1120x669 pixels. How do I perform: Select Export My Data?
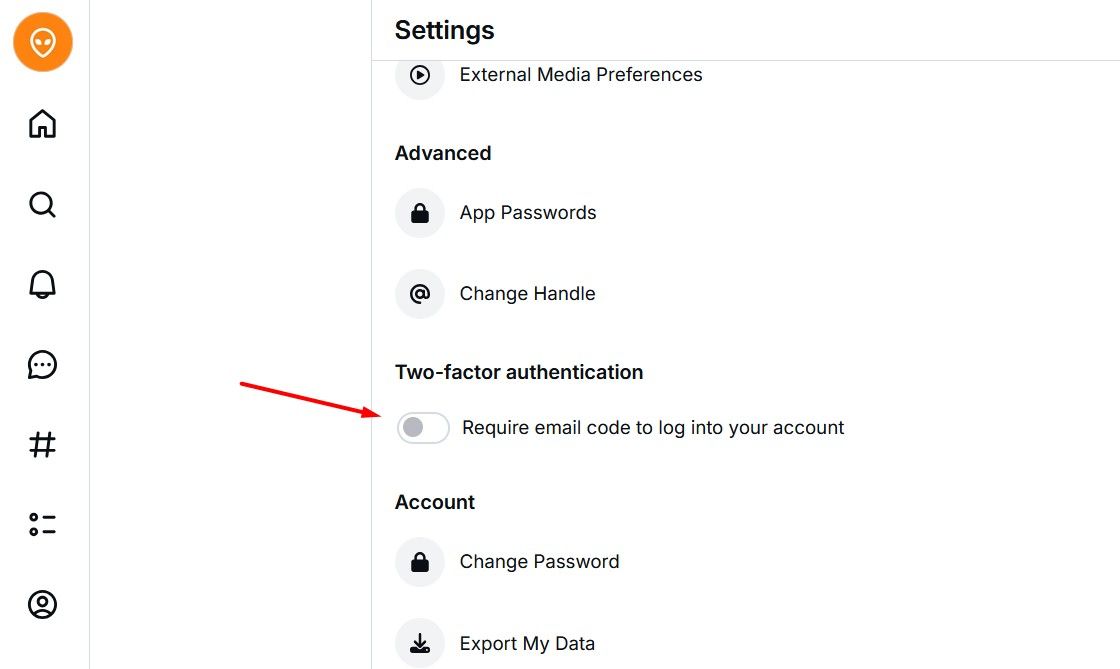pos(527,643)
